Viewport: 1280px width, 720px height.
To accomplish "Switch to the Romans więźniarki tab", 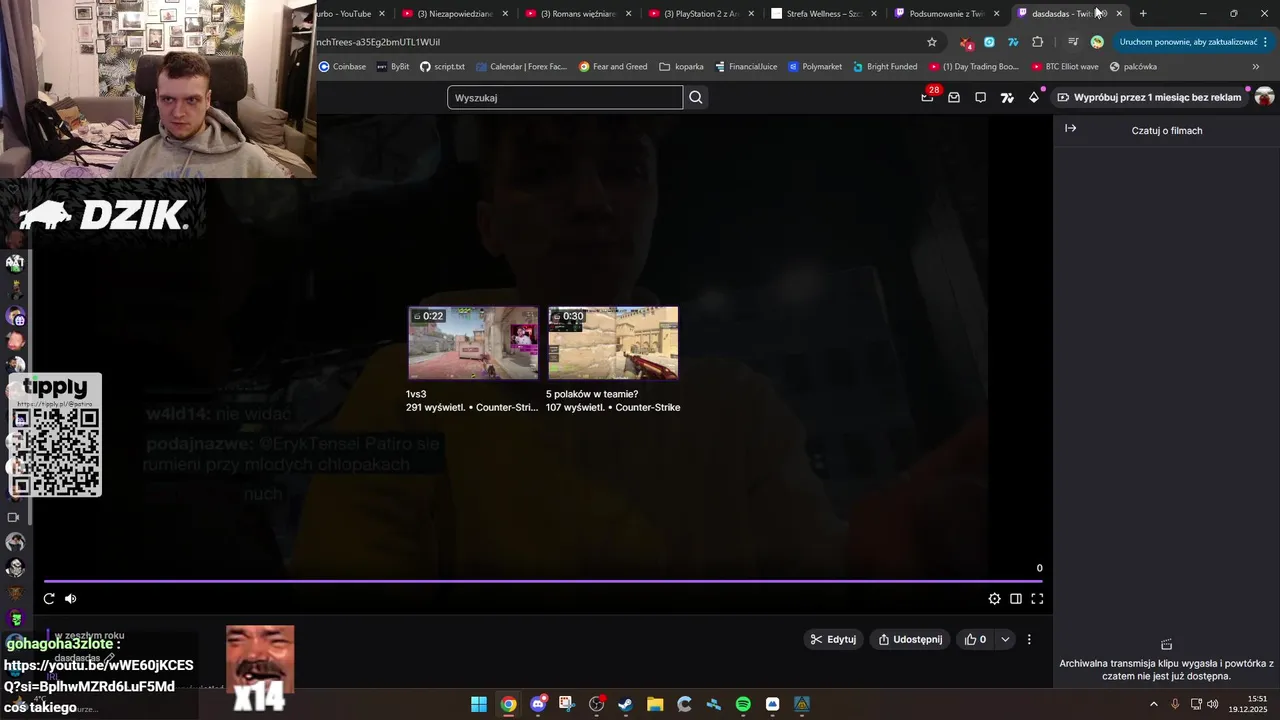I will point(578,14).
